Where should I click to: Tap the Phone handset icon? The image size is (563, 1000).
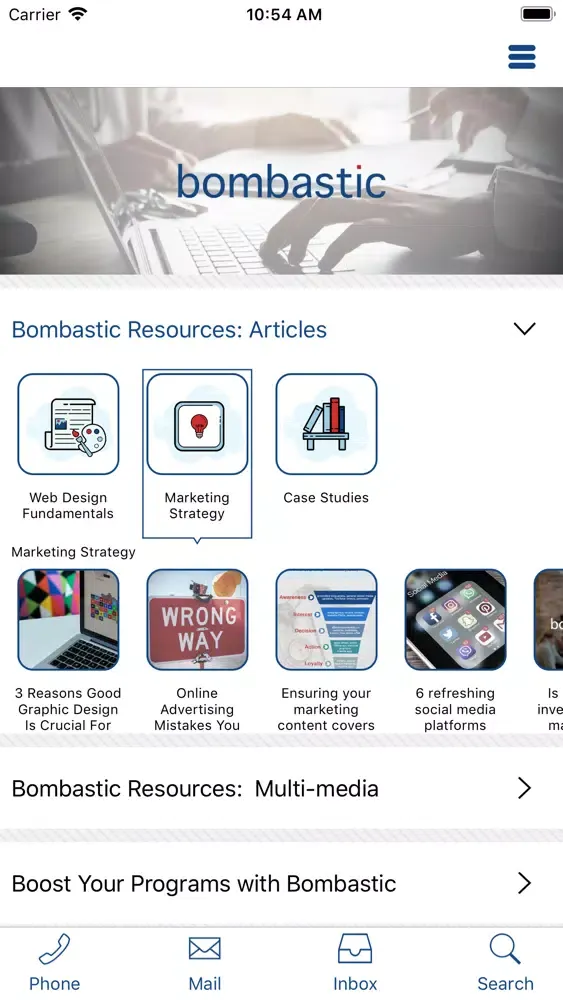pyautogui.click(x=54, y=949)
